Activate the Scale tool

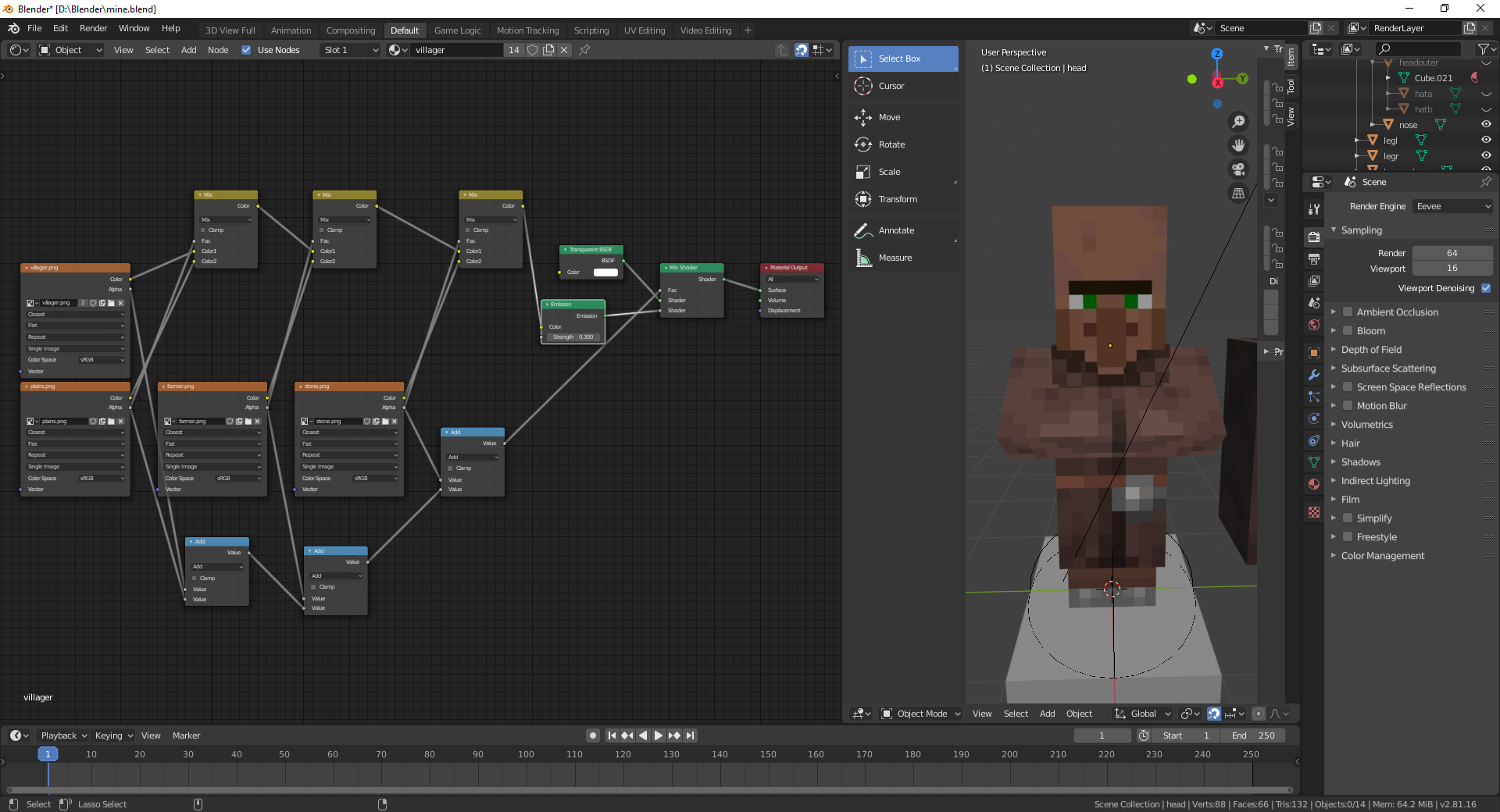point(903,172)
